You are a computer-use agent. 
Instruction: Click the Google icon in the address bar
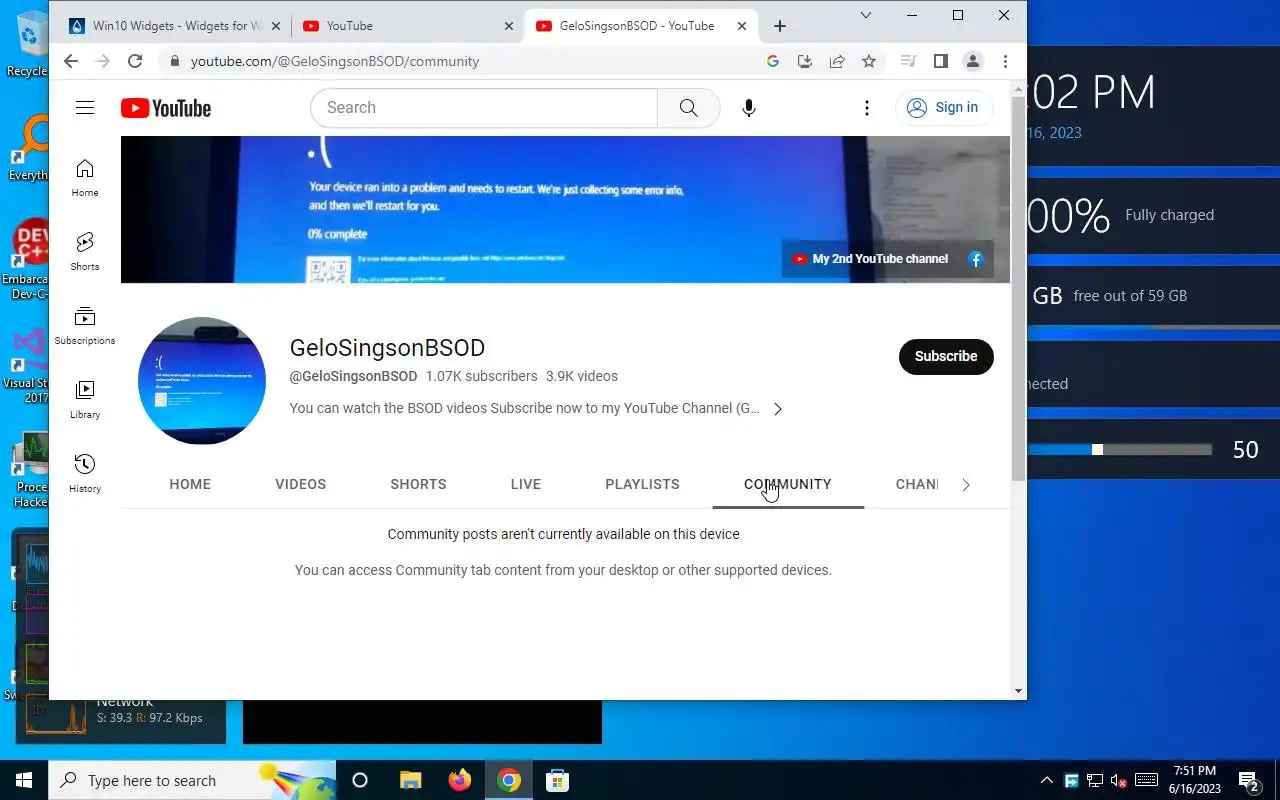click(x=773, y=61)
